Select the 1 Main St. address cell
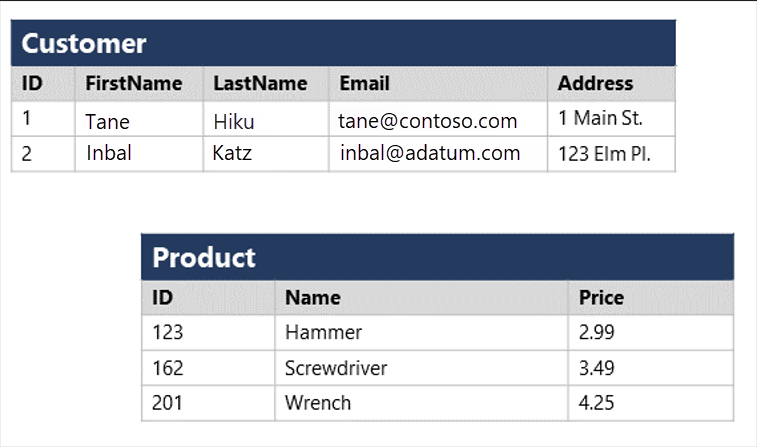The width and height of the screenshot is (757, 447). [600, 119]
